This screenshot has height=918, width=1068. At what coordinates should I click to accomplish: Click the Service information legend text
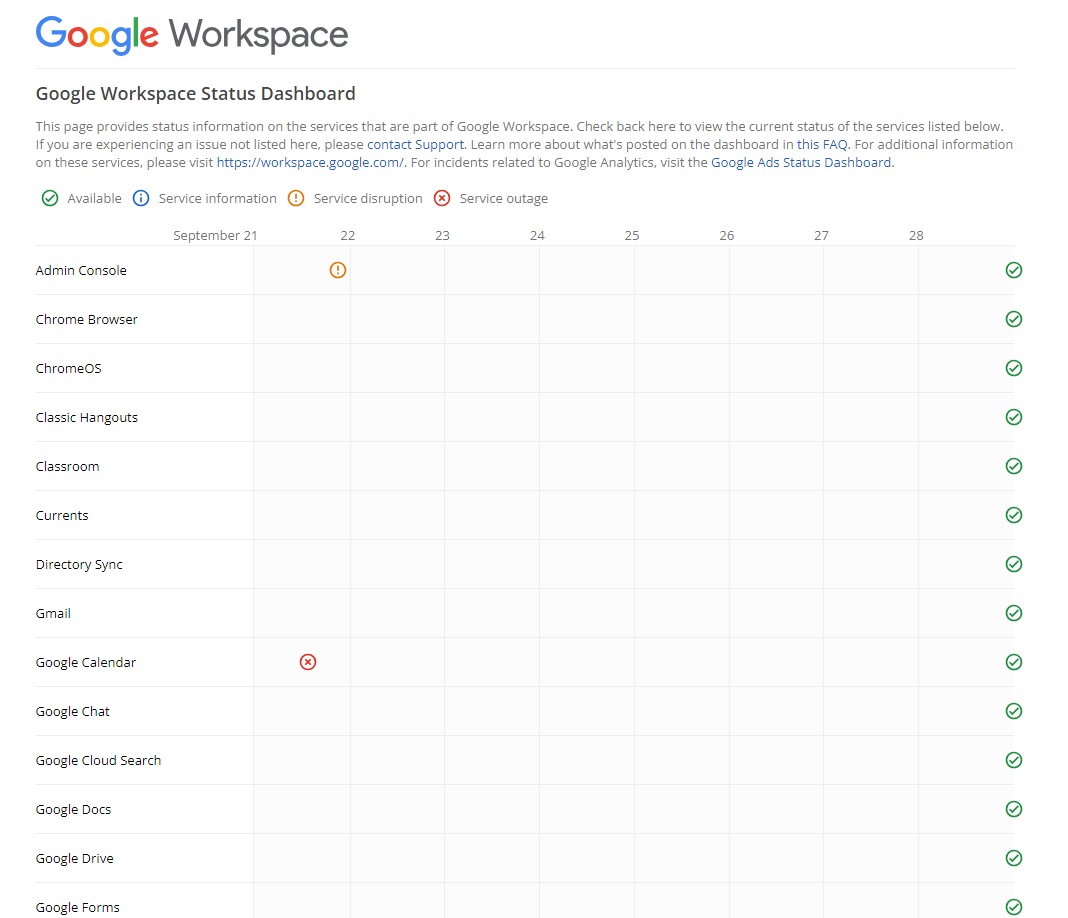pos(217,198)
